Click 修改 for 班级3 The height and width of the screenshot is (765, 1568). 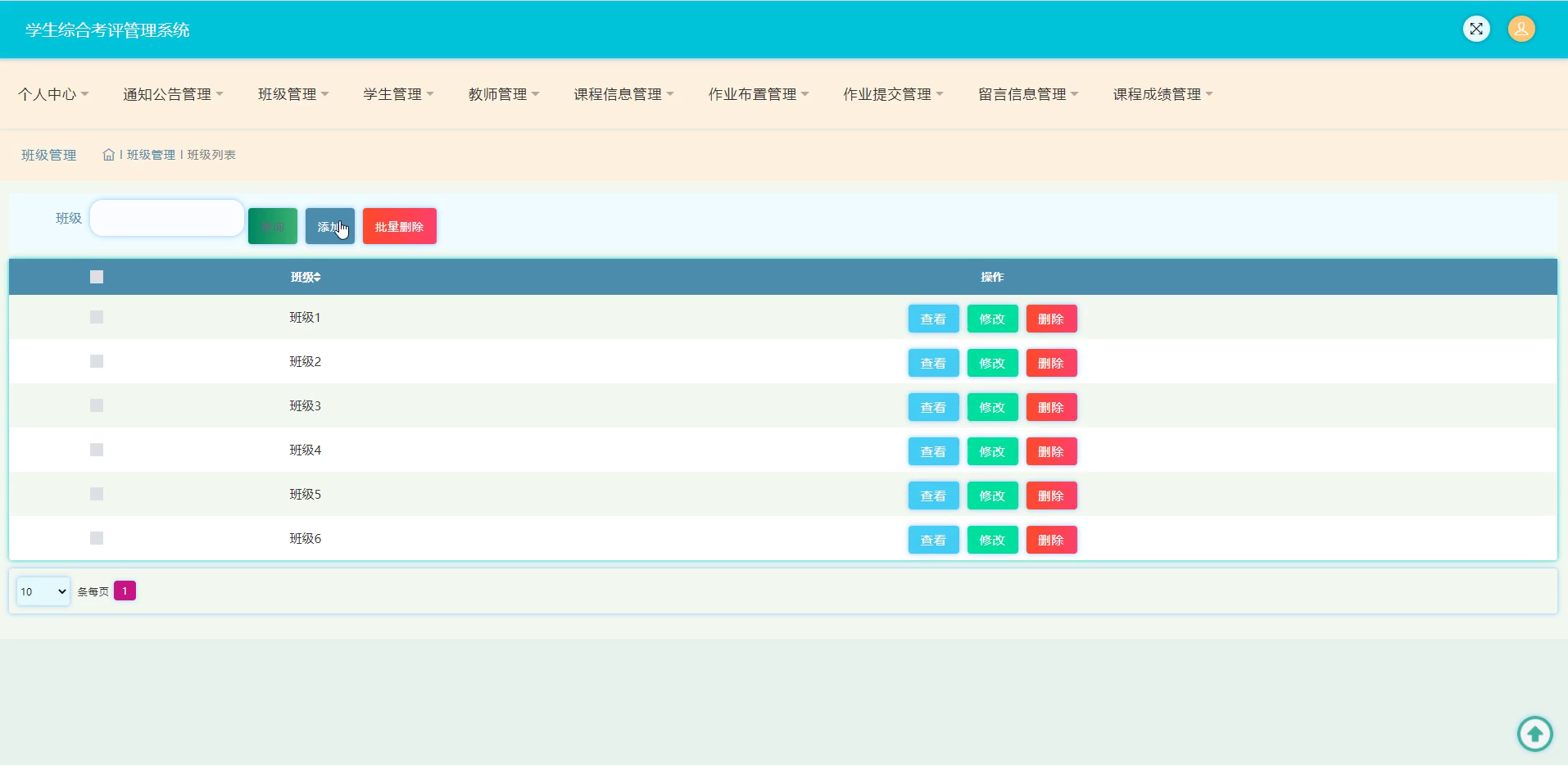(992, 407)
